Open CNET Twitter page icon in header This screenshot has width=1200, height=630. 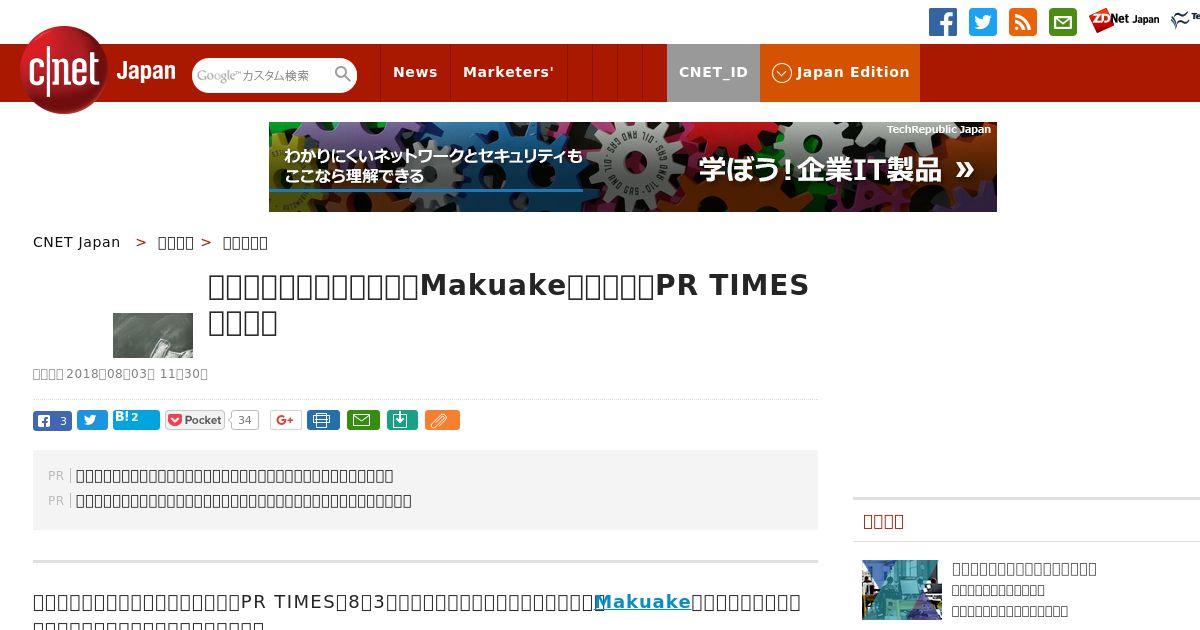pyautogui.click(x=983, y=22)
